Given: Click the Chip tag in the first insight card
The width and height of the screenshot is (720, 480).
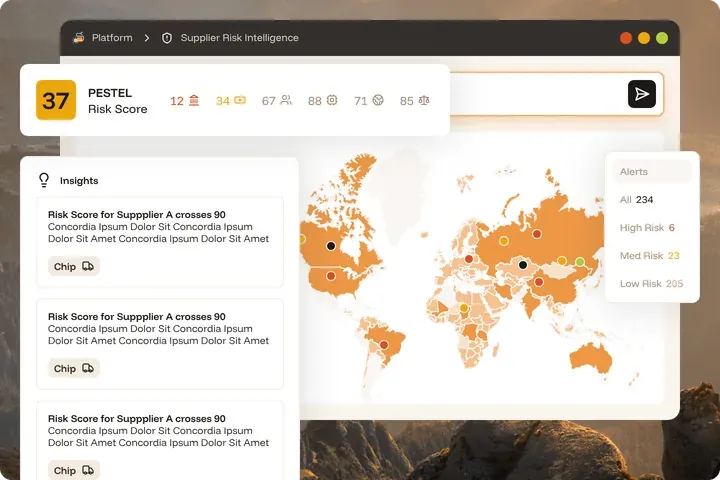Looking at the screenshot, I should 74,266.
